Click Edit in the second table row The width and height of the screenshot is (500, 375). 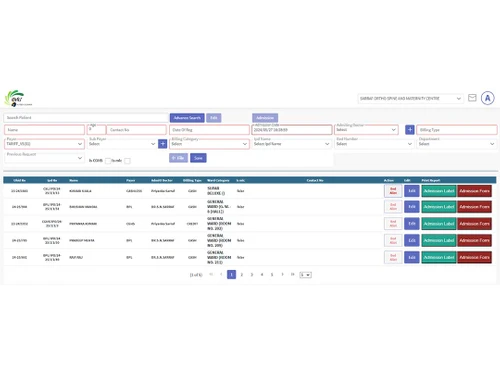[412, 207]
